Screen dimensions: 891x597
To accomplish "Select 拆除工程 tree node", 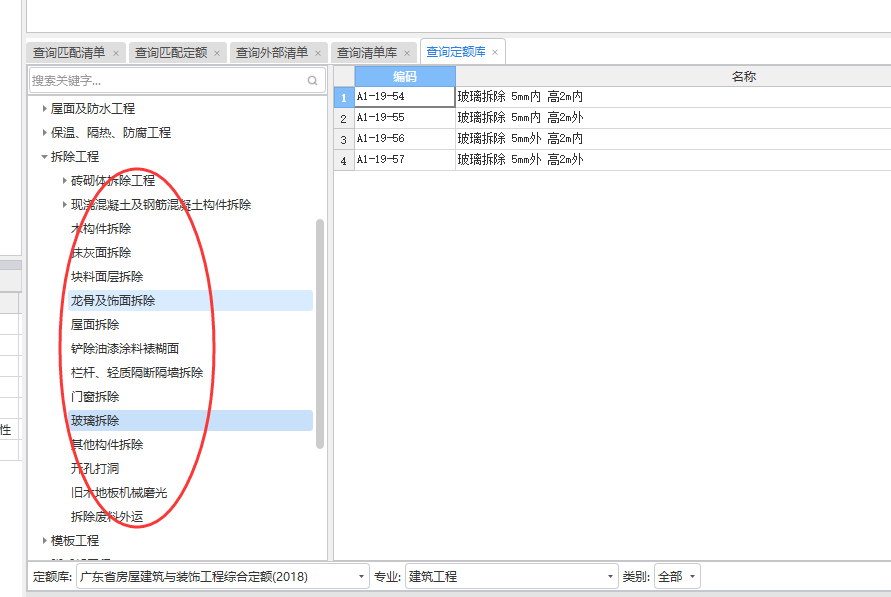I will [x=75, y=156].
